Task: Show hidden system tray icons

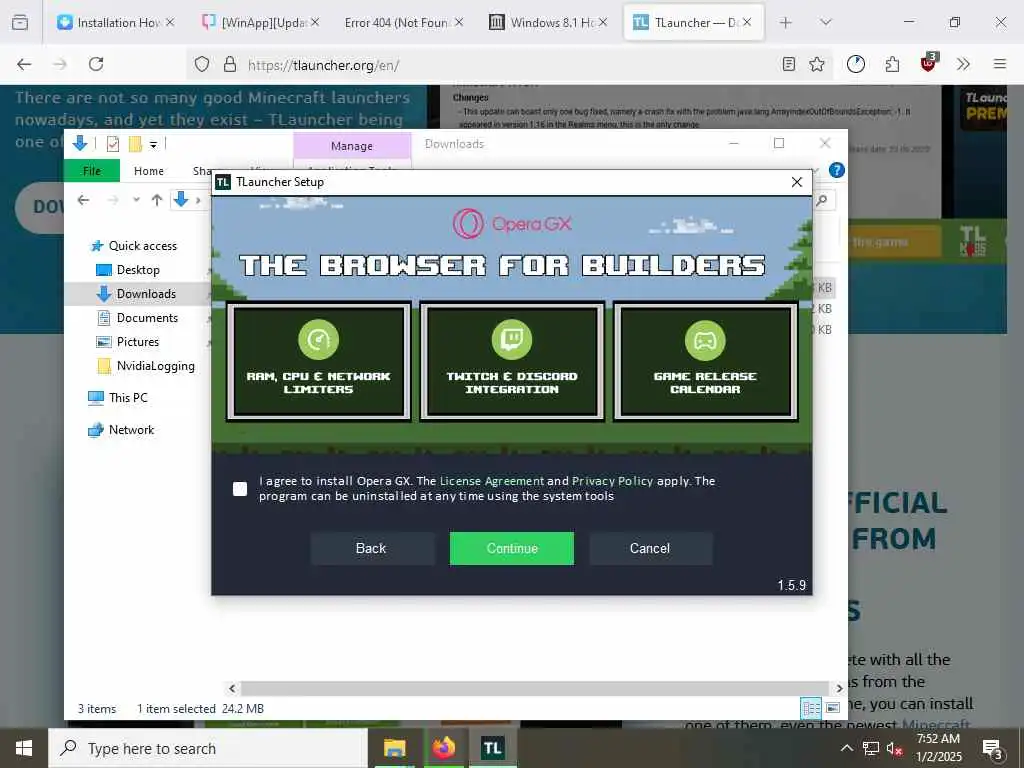Action: point(846,748)
